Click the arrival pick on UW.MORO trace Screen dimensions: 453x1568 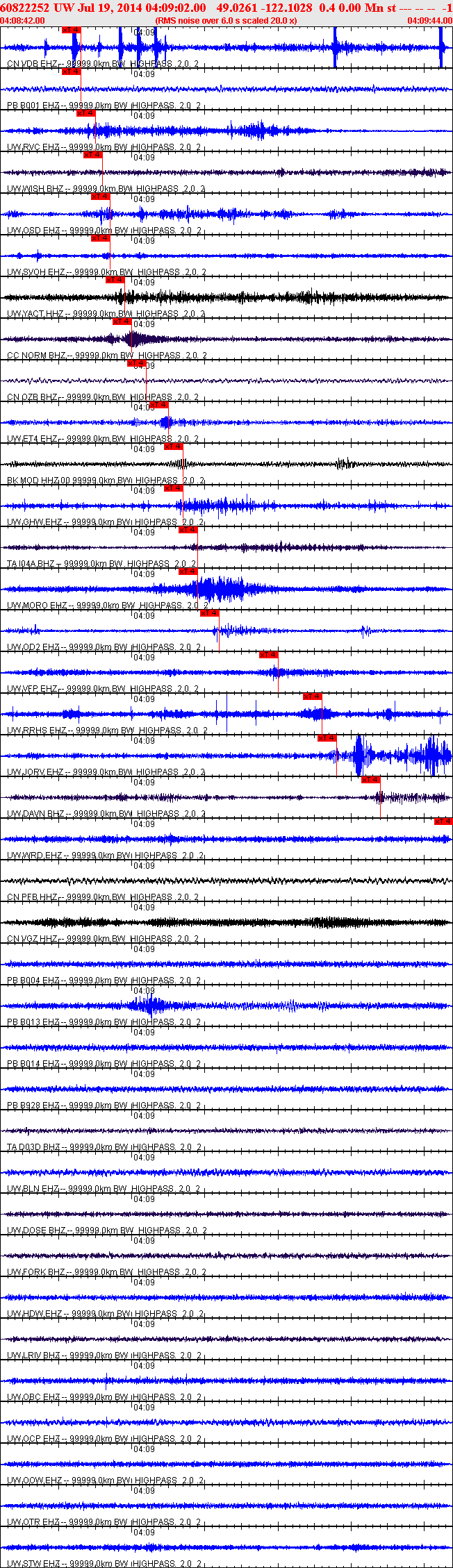(x=188, y=572)
